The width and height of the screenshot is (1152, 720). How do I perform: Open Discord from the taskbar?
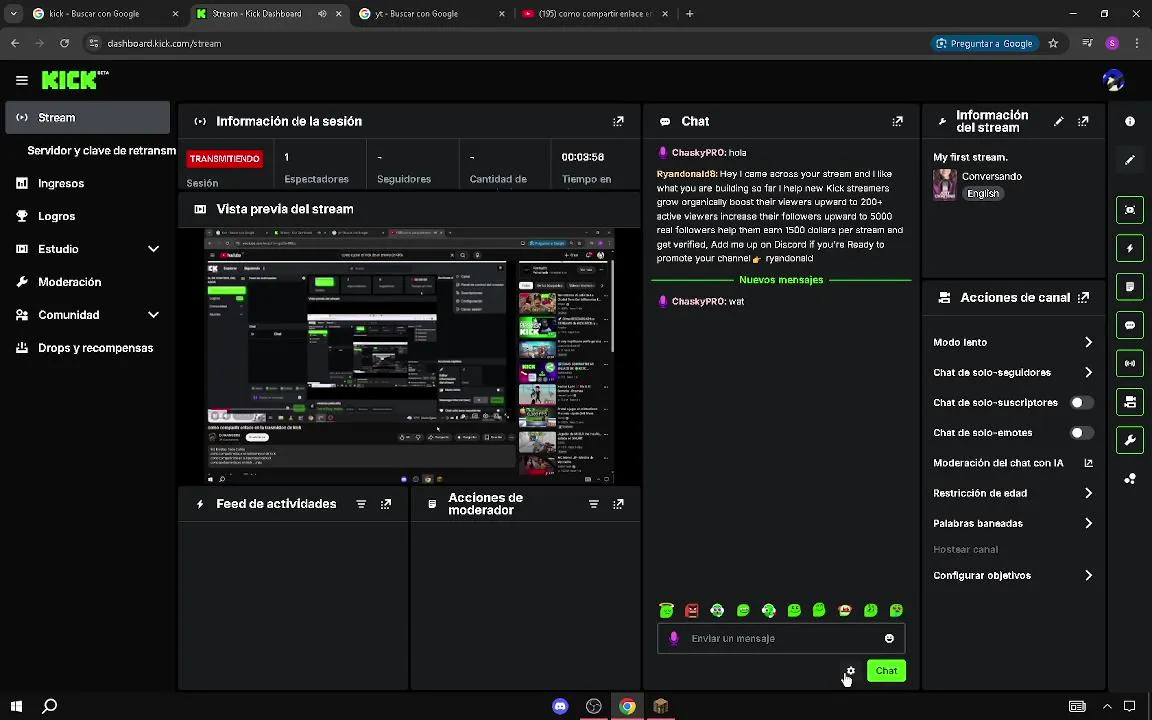tap(560, 706)
